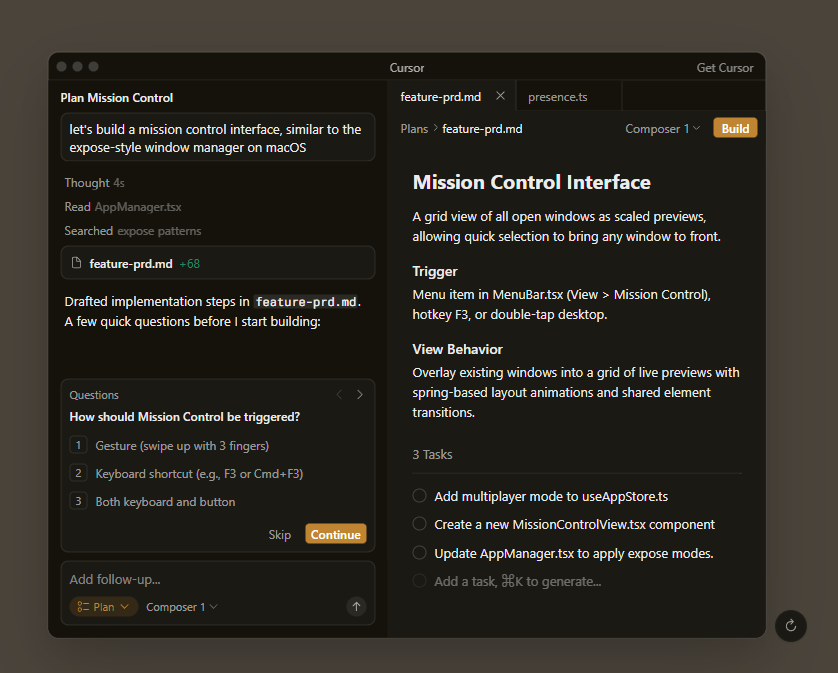Viewport: 838px width, 673px height.
Task: Close the feature-prd.md tab
Action: 501,96
